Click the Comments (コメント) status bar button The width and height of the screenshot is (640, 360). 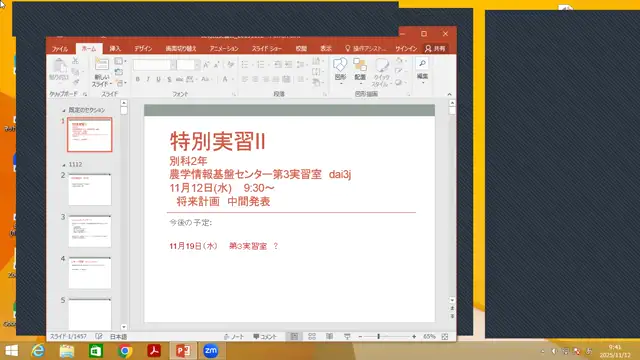click(265, 337)
